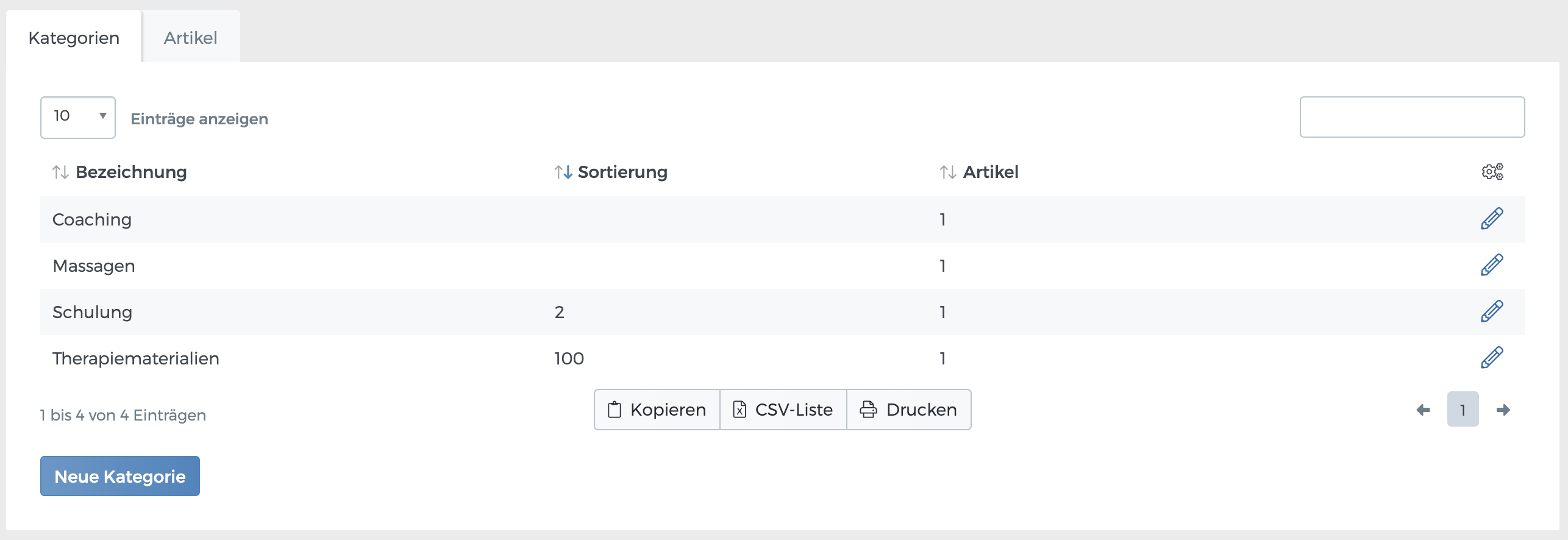Click the CSV file icon on CSV-Liste
Image resolution: width=1568 pixels, height=540 pixels.
point(739,409)
